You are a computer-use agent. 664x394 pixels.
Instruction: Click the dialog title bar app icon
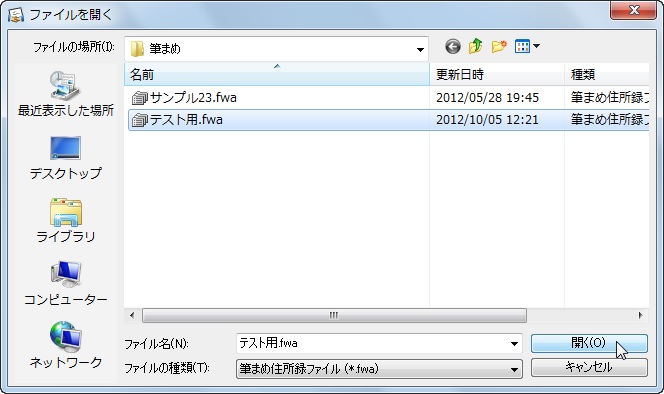[x=16, y=14]
